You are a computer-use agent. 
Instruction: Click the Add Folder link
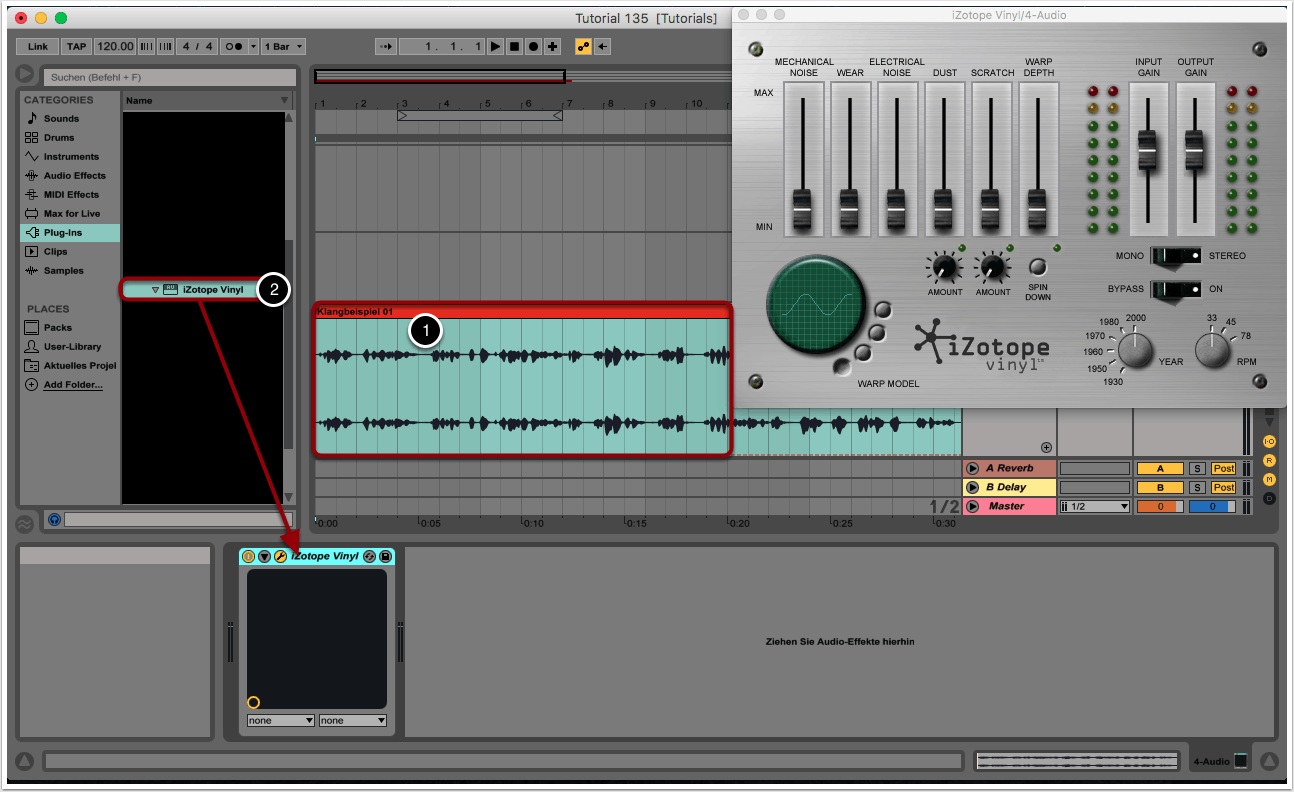[72, 385]
